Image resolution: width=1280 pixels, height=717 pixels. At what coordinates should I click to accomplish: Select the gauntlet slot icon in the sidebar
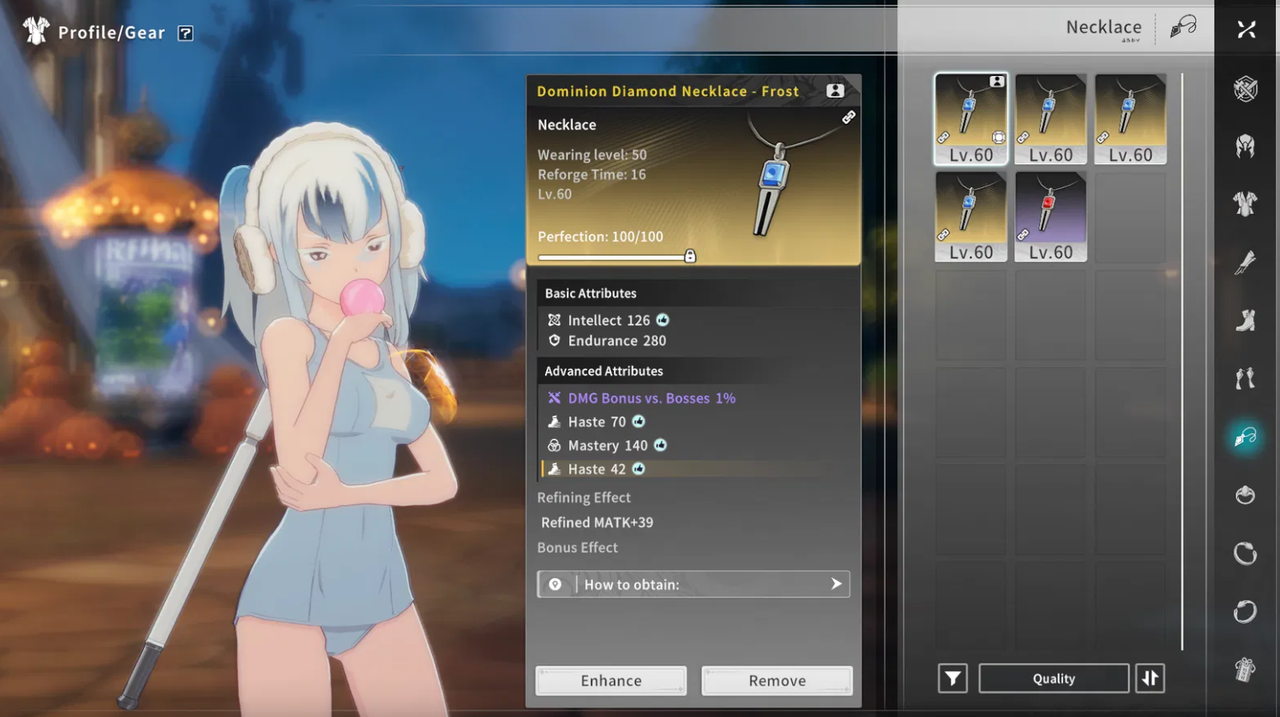[1245, 263]
